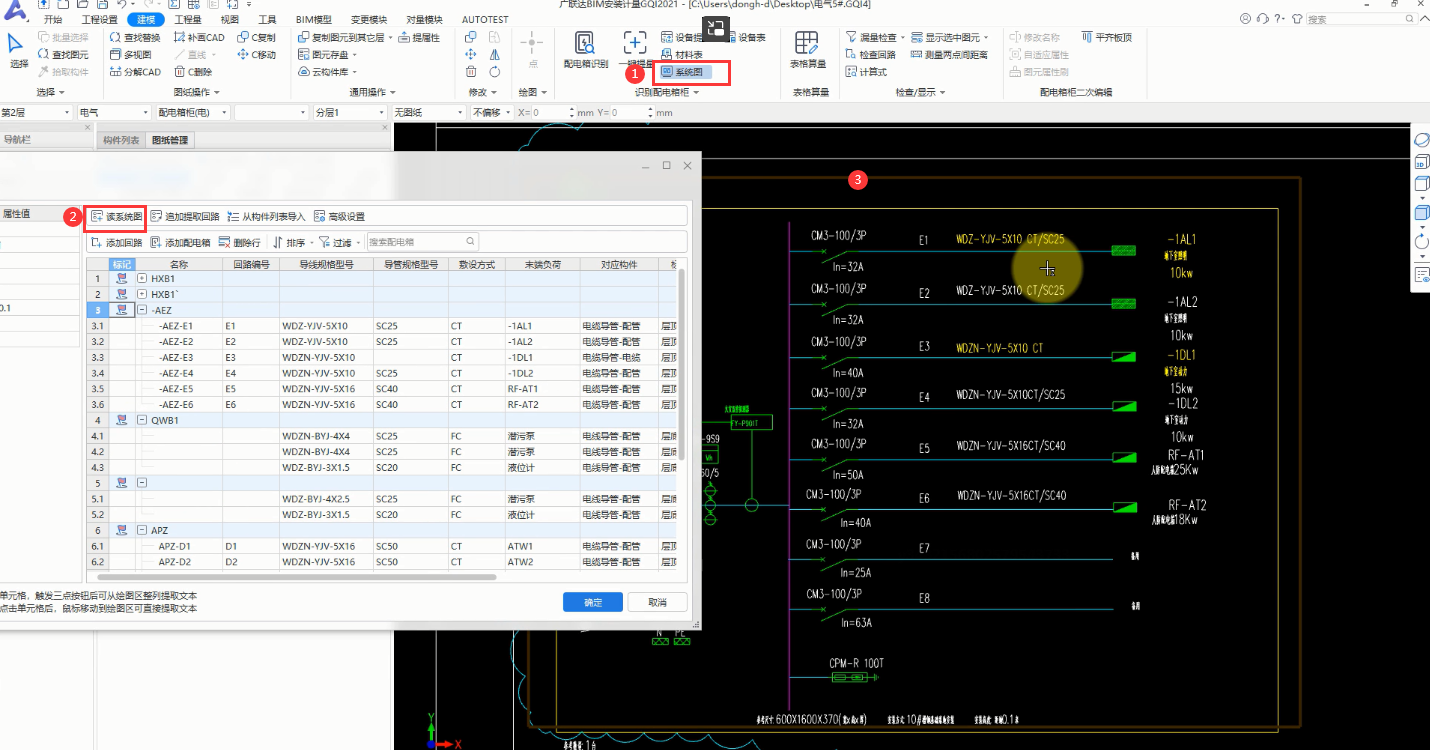Click 配电箱识别 large button
The height and width of the screenshot is (750, 1430).
[x=586, y=50]
